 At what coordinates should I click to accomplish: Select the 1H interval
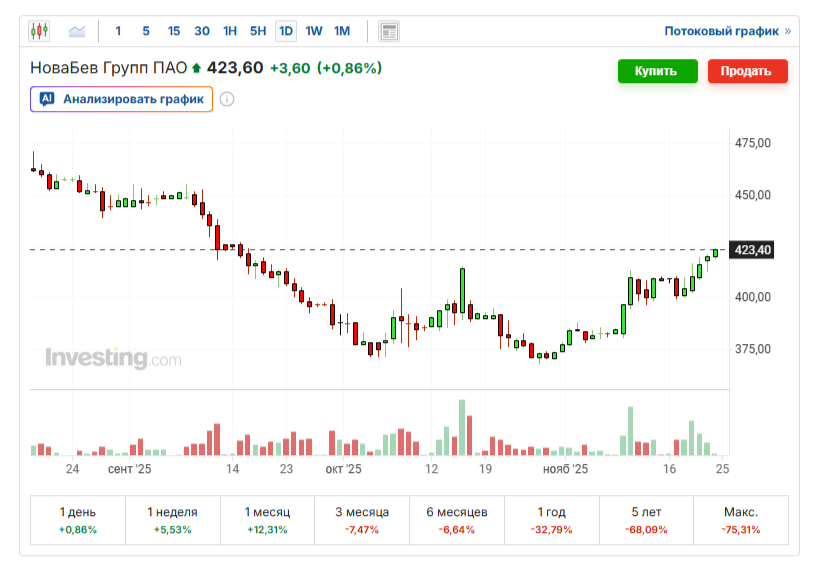click(230, 31)
